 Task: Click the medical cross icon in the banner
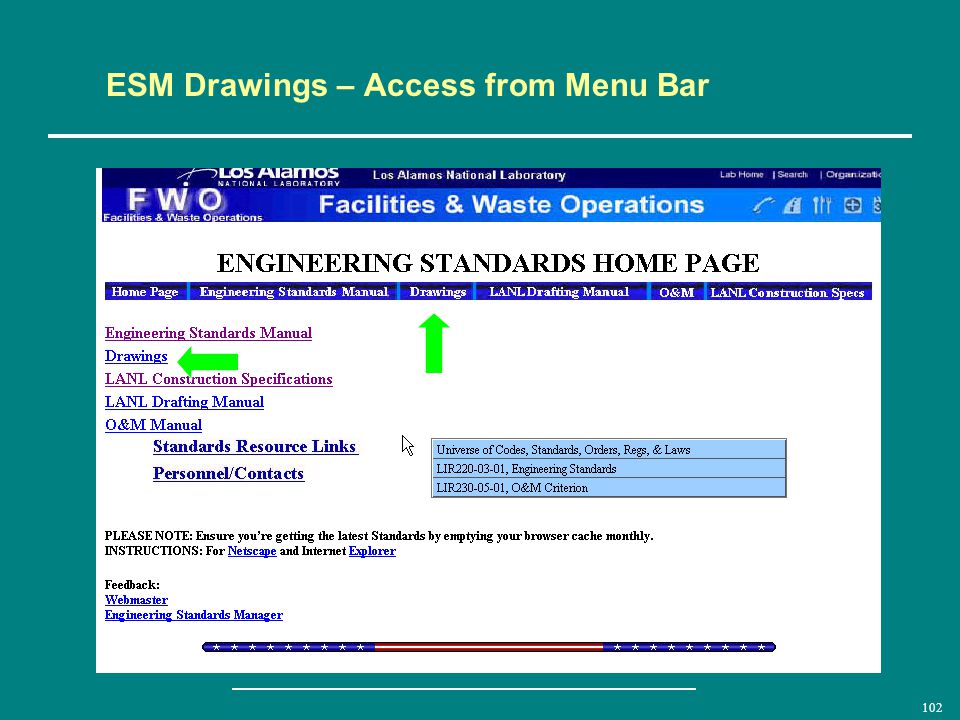[852, 205]
